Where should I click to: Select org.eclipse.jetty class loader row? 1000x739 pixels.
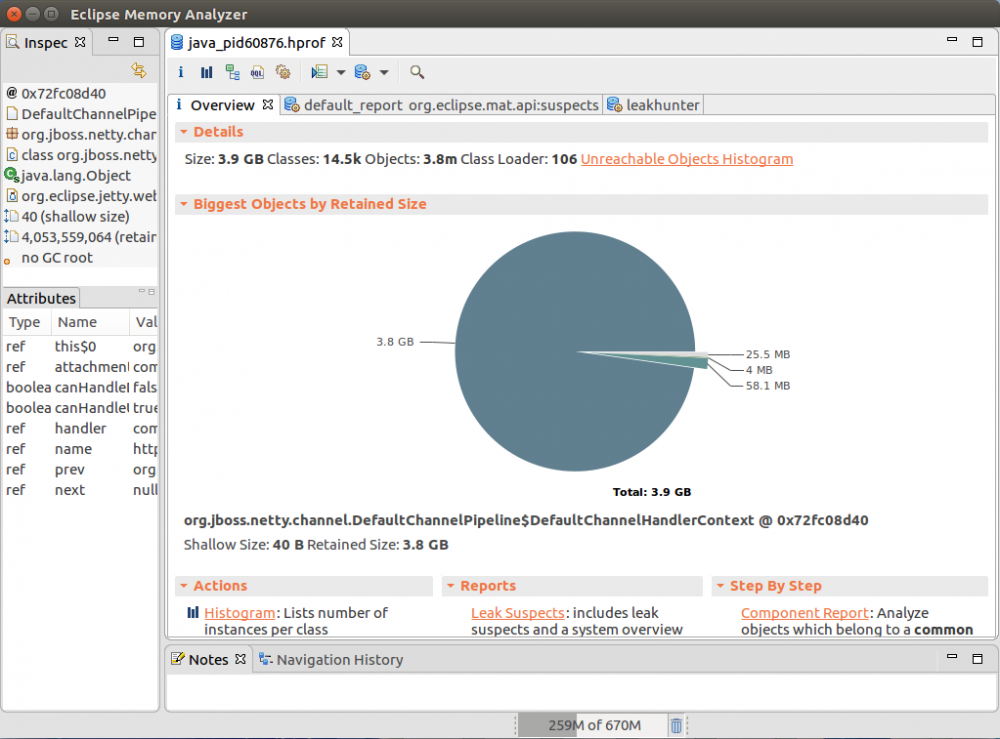80,196
